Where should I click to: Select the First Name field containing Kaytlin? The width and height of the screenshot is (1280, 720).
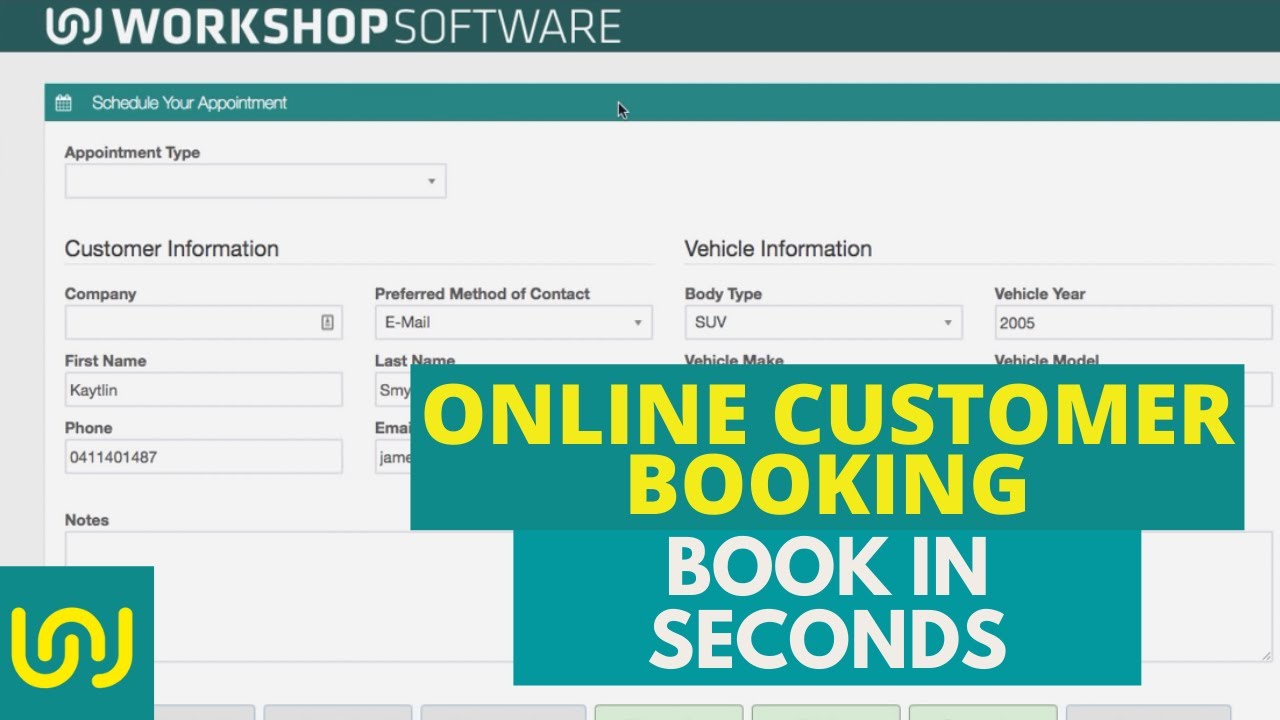pos(203,390)
